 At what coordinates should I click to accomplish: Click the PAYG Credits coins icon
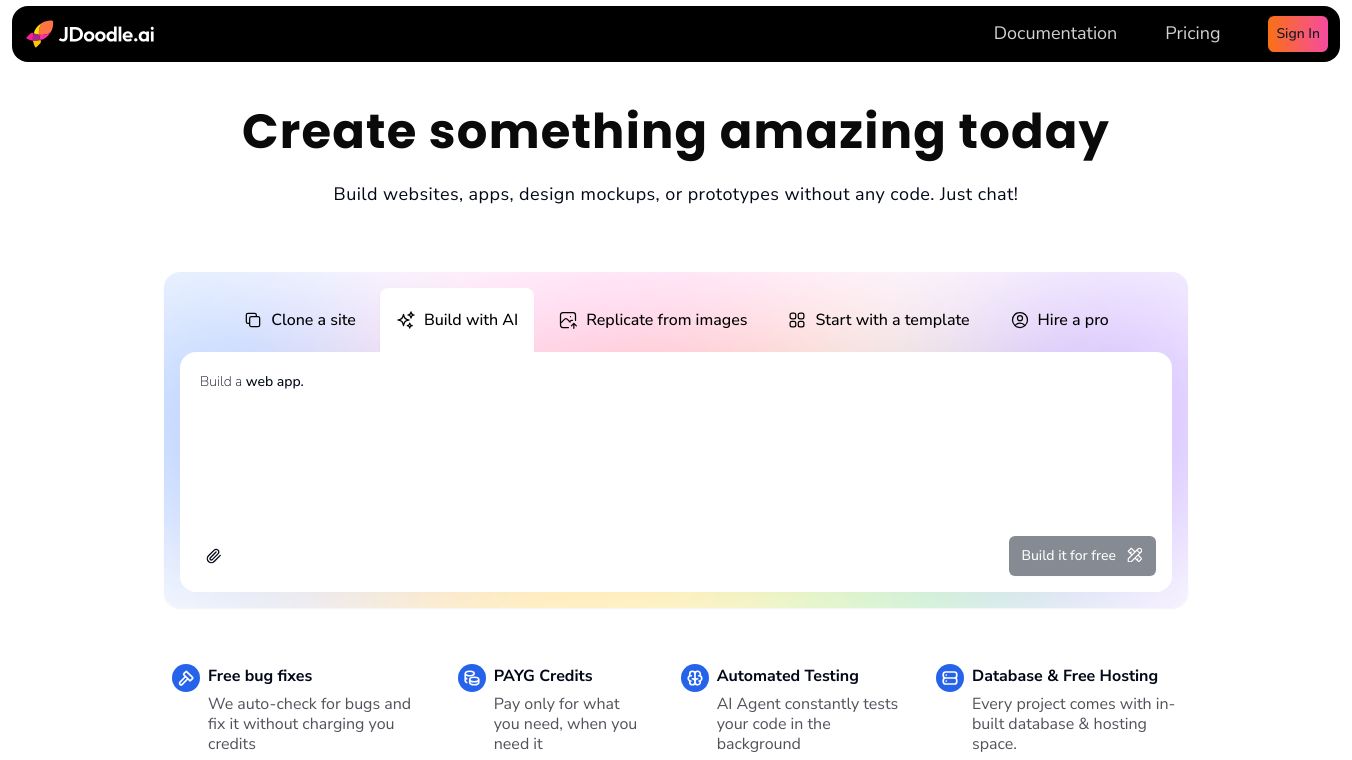point(471,677)
